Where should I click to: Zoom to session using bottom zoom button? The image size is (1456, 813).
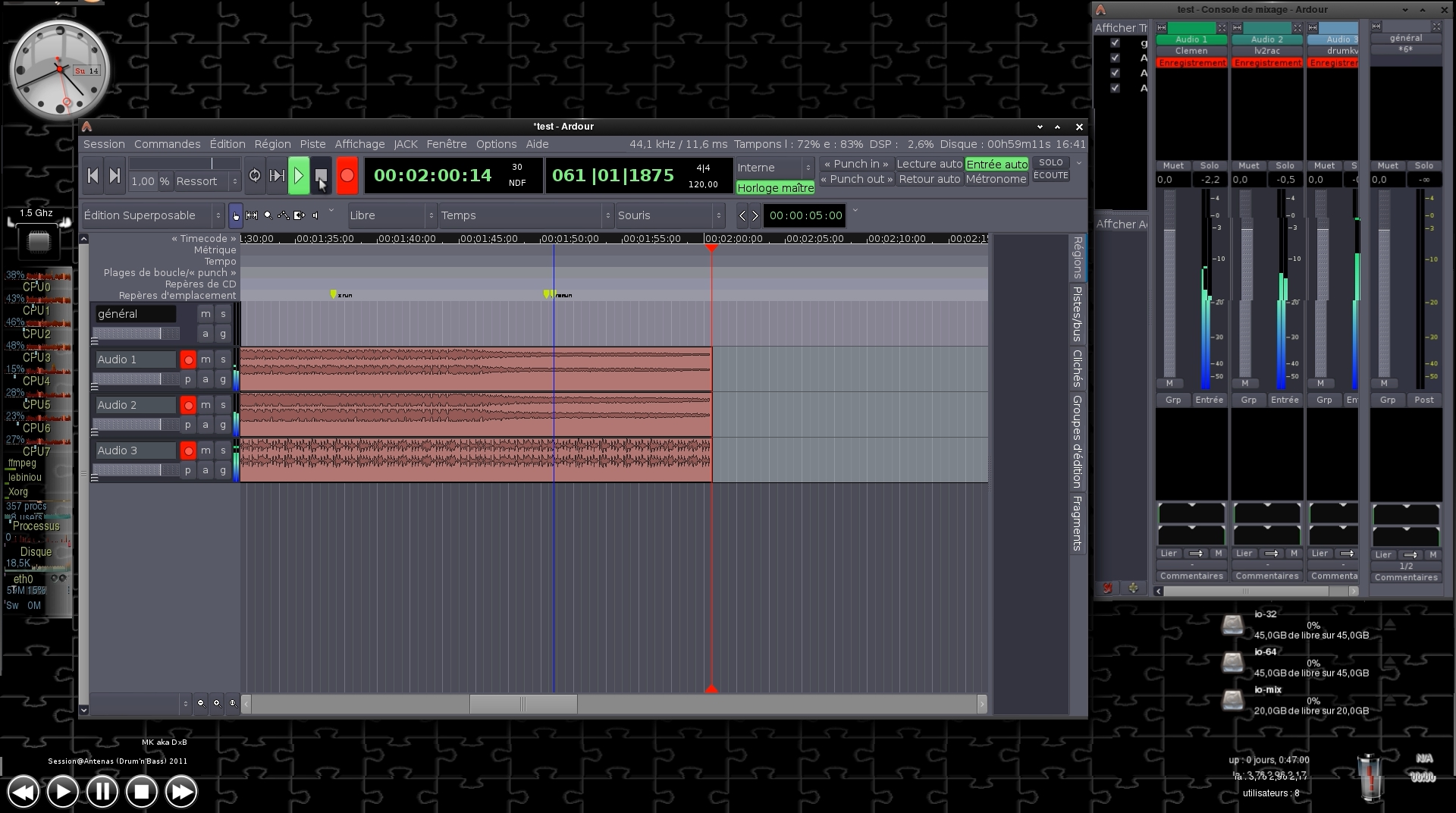(x=233, y=703)
